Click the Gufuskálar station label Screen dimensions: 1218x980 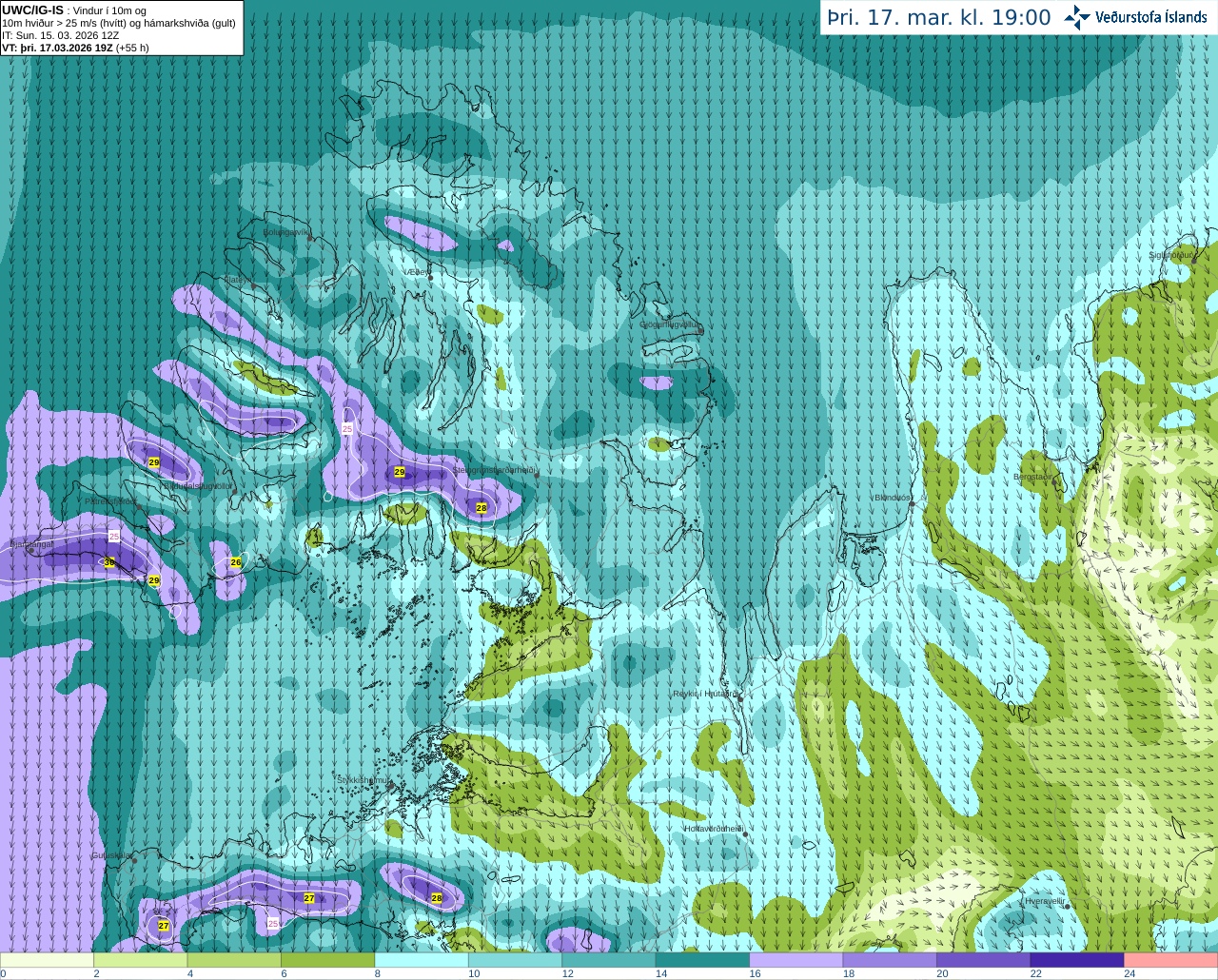(x=111, y=855)
